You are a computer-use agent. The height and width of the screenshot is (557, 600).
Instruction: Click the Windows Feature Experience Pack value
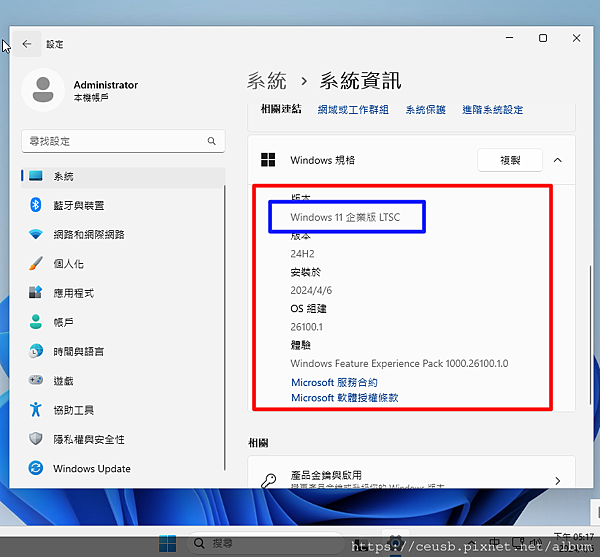point(399,363)
